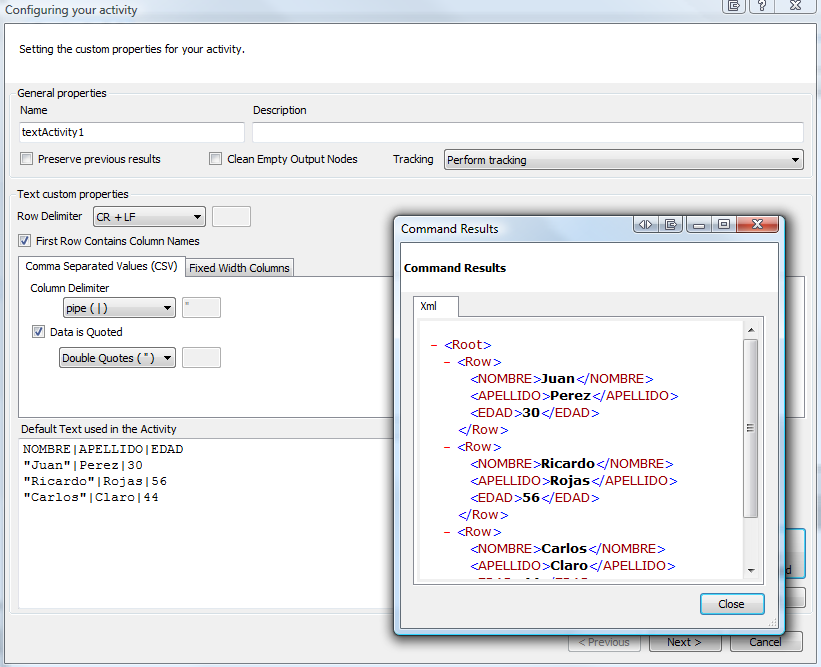821x667 pixels.
Task: Switch to Fixed Width Columns tab
Action: tap(239, 268)
